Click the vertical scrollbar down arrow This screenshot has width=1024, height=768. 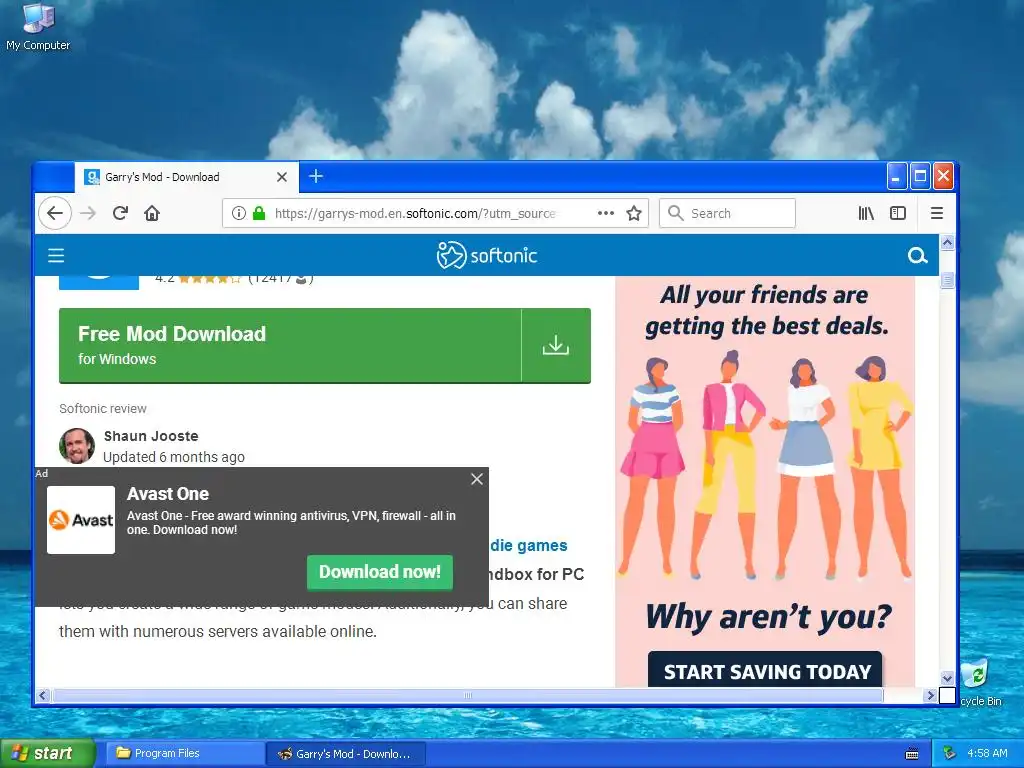948,679
